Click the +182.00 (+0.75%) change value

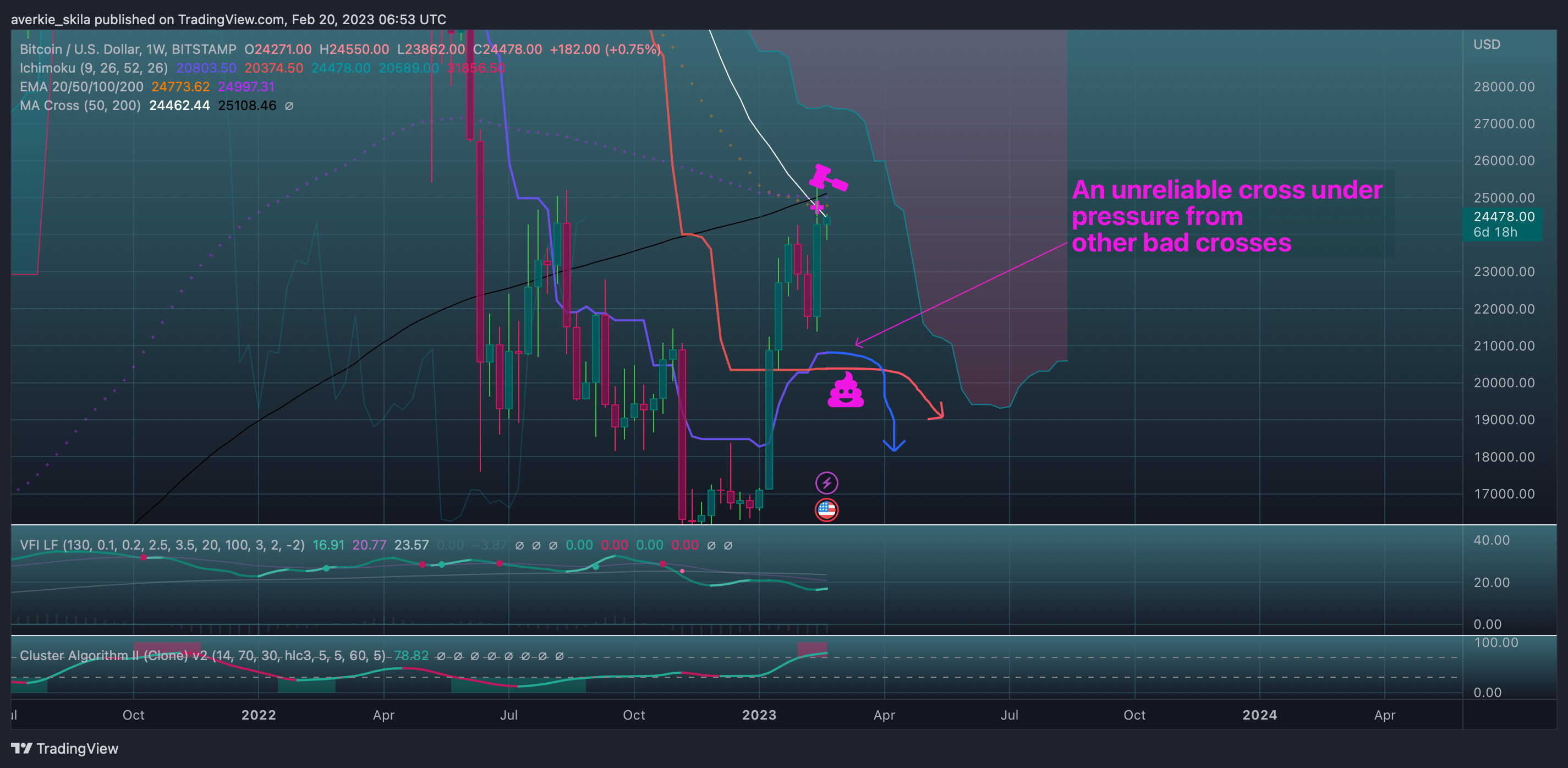point(605,50)
